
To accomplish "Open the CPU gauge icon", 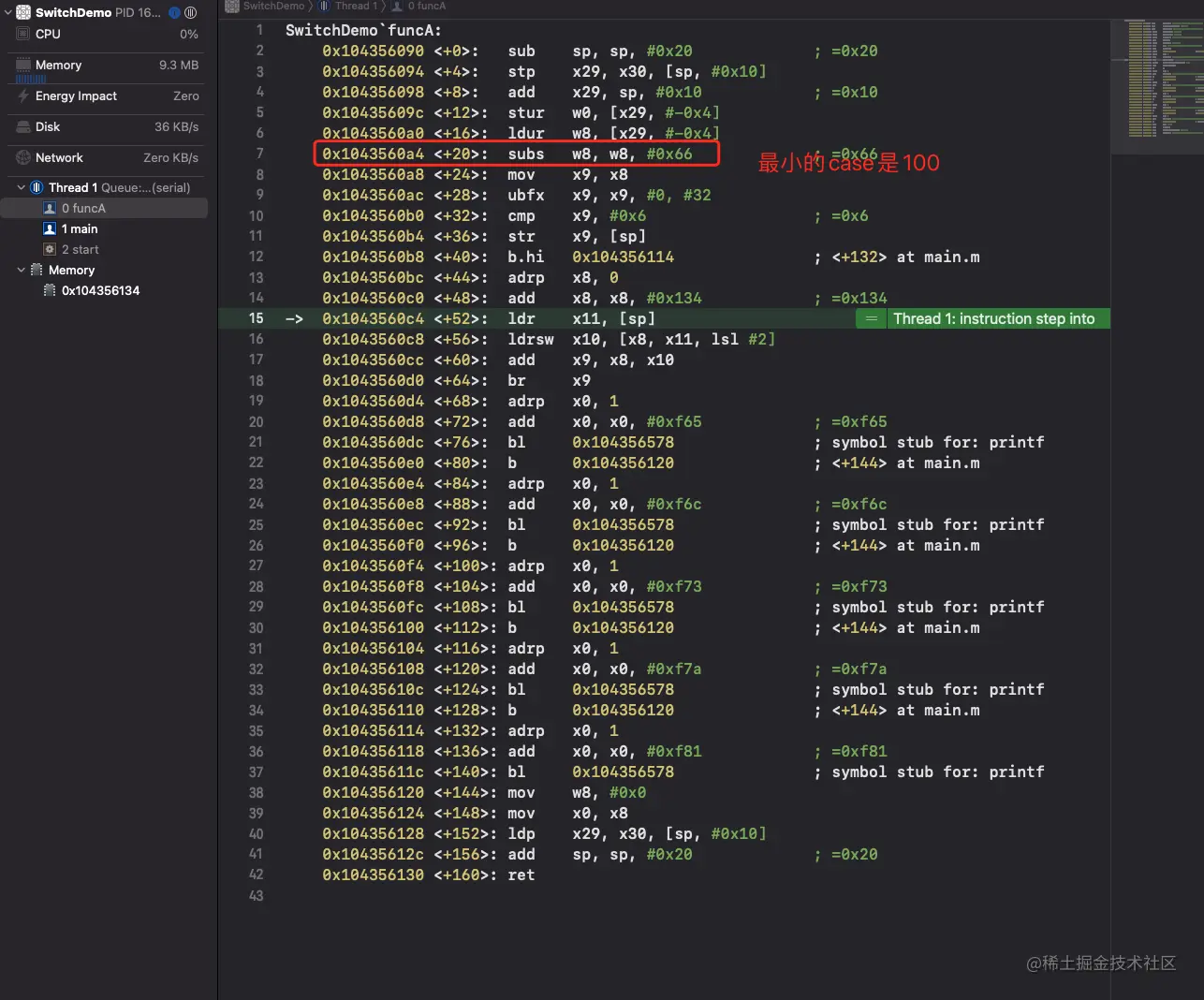I will point(23,34).
